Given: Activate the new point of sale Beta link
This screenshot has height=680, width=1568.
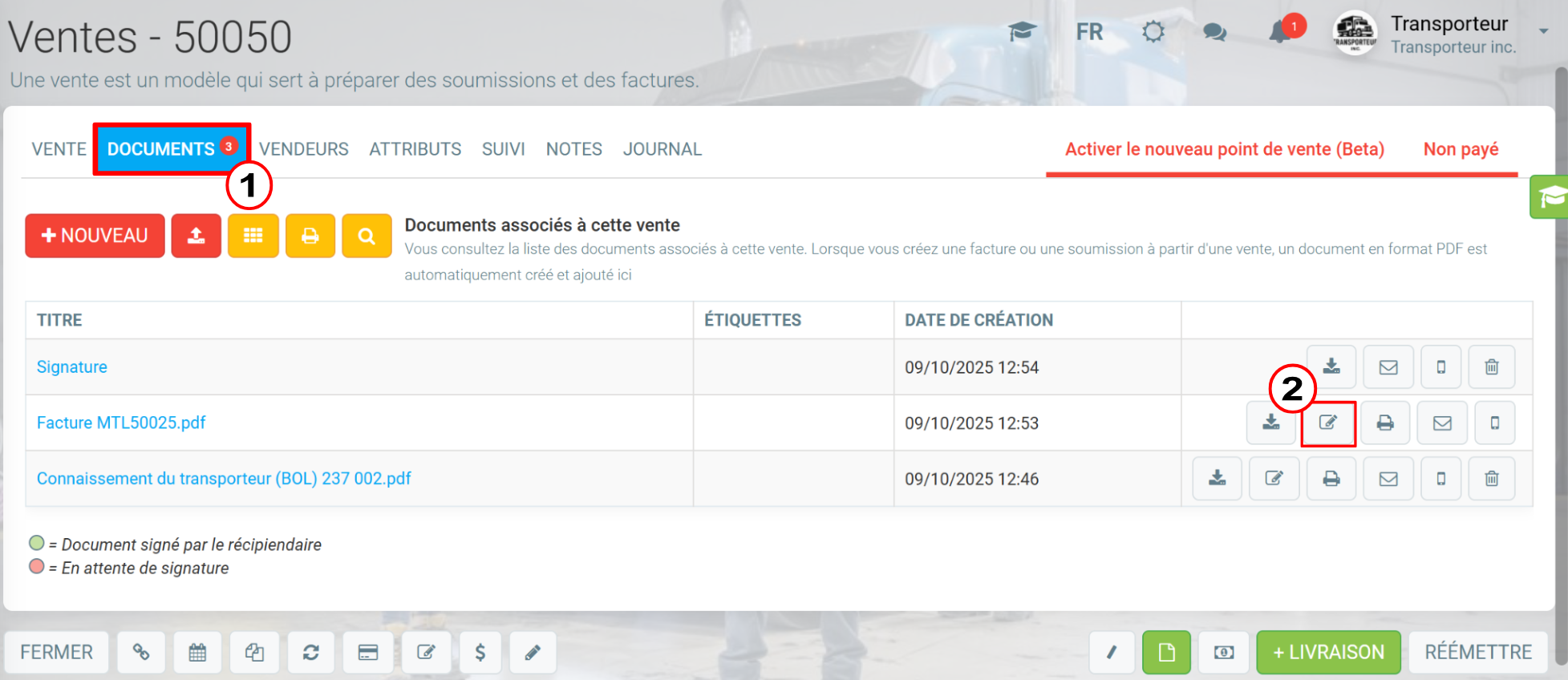Looking at the screenshot, I should (1225, 149).
